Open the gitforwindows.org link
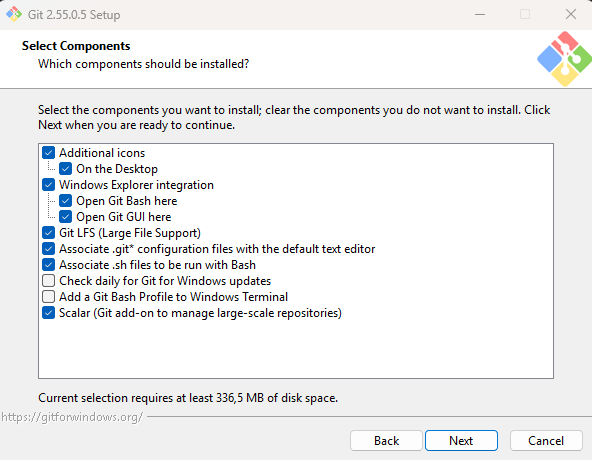Image resolution: width=592 pixels, height=460 pixels. pyautogui.click(x=72, y=417)
